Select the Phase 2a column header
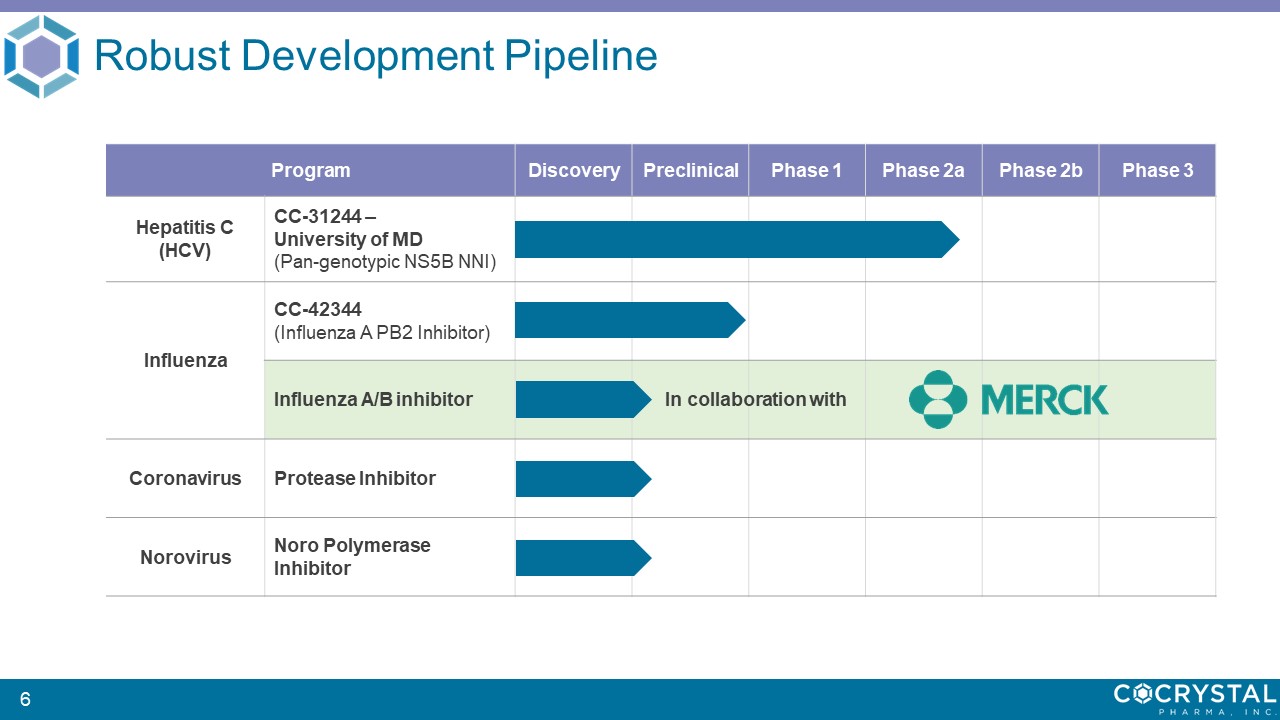 coord(923,170)
